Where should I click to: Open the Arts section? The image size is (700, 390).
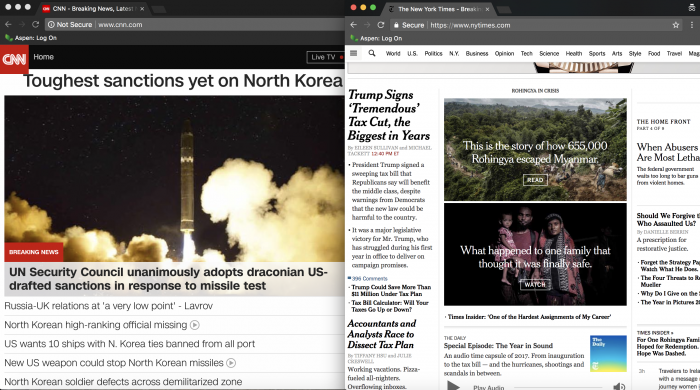coord(617,54)
